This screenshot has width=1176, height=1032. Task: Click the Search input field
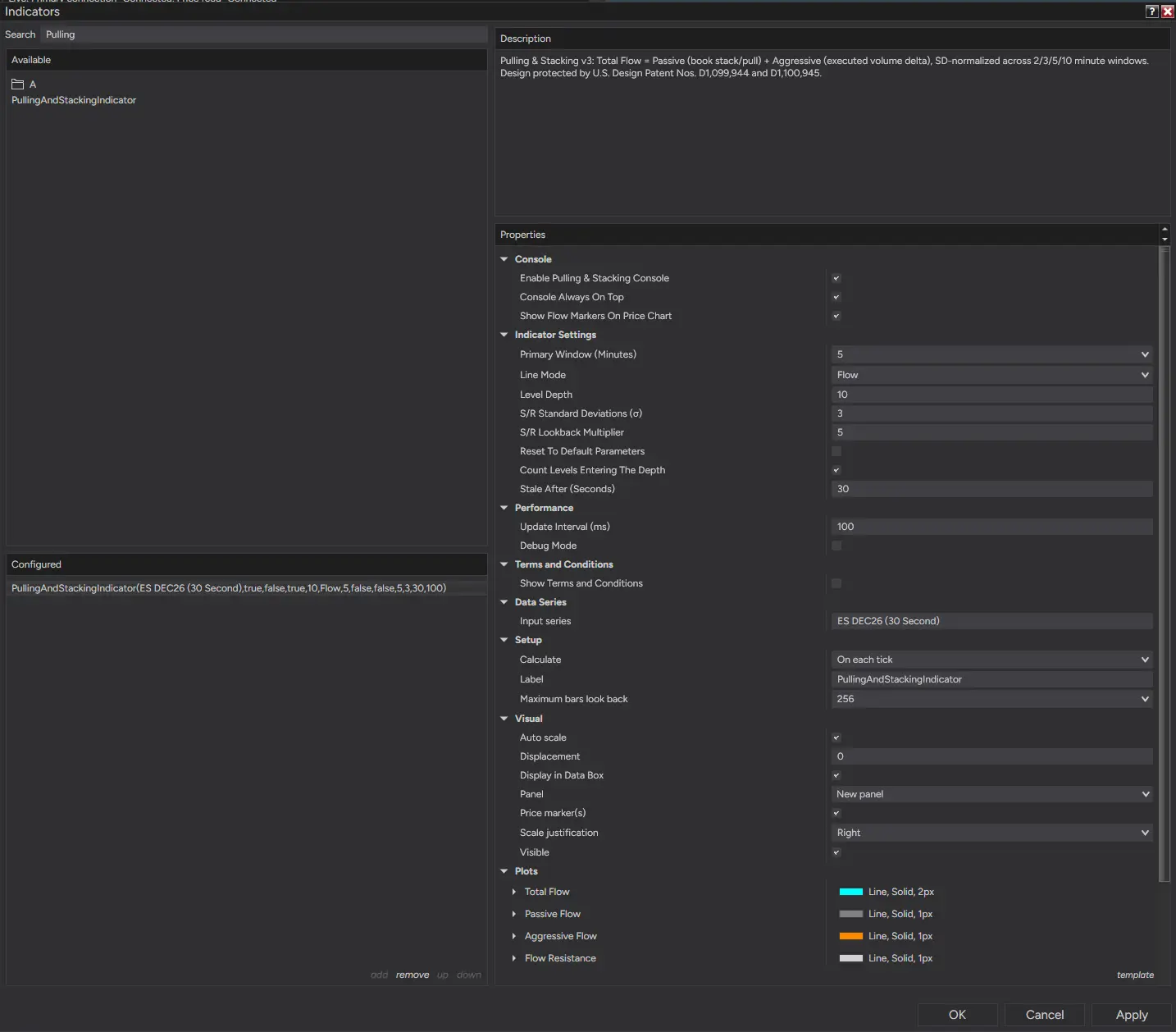264,34
